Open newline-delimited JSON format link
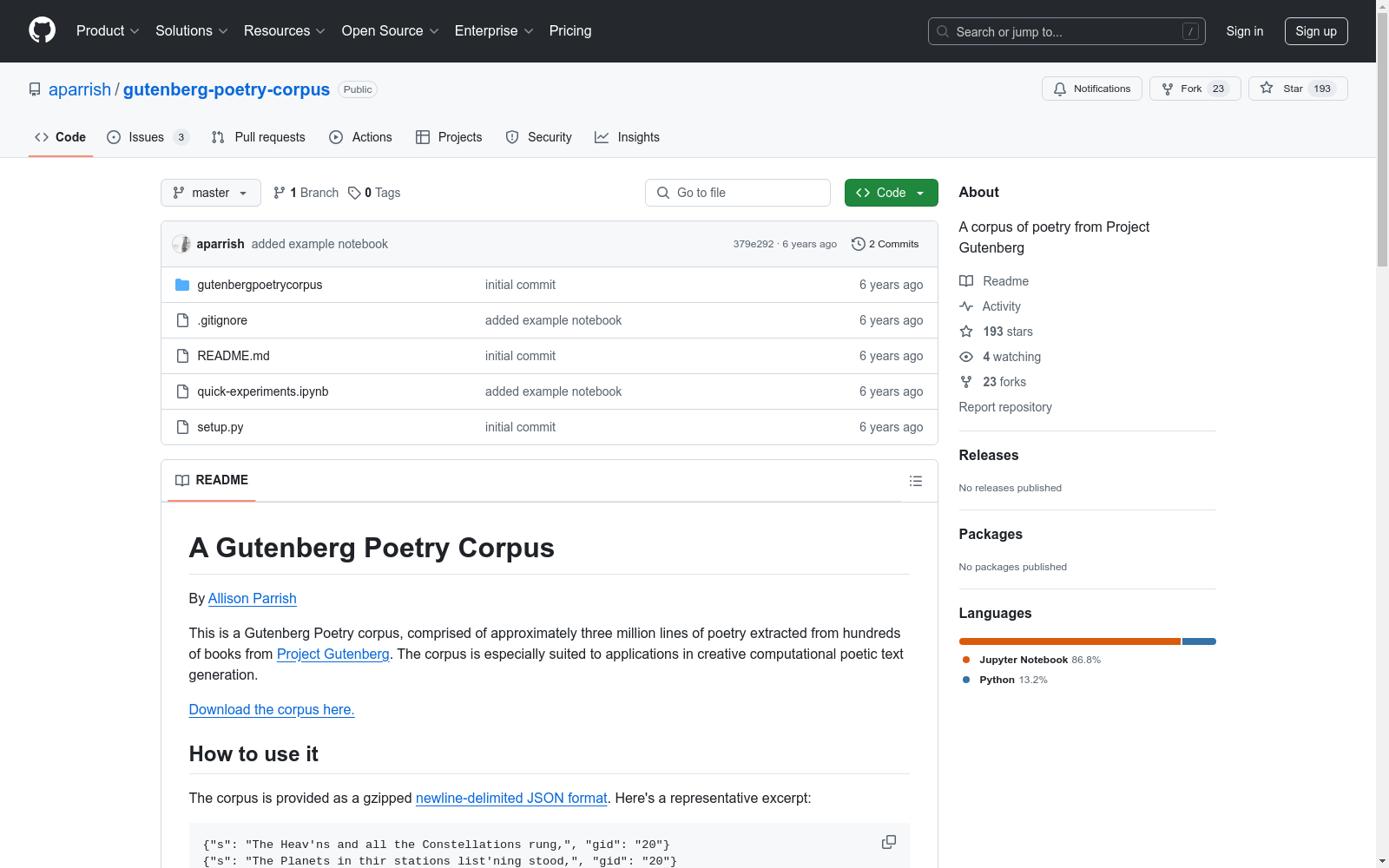 coord(511,799)
